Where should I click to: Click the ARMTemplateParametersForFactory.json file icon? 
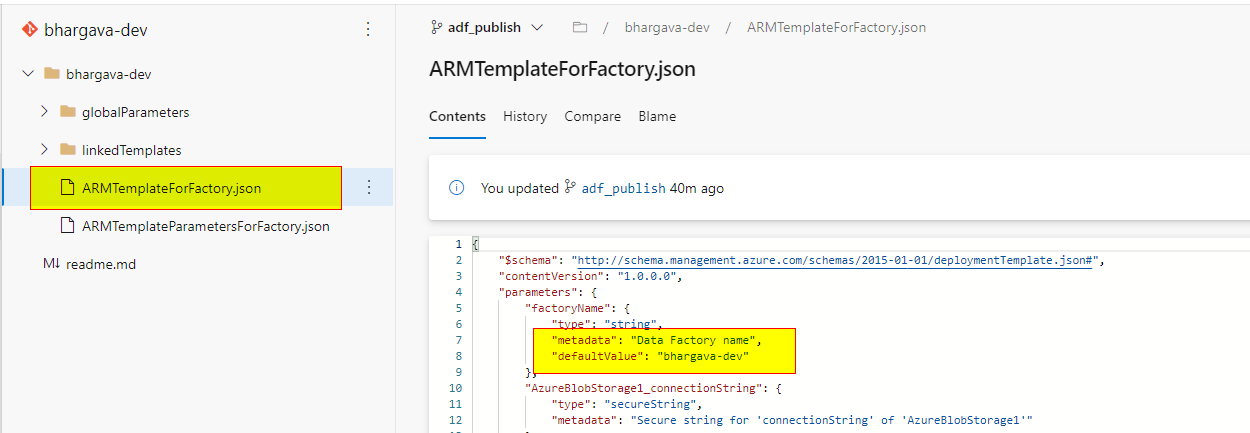click(68, 226)
